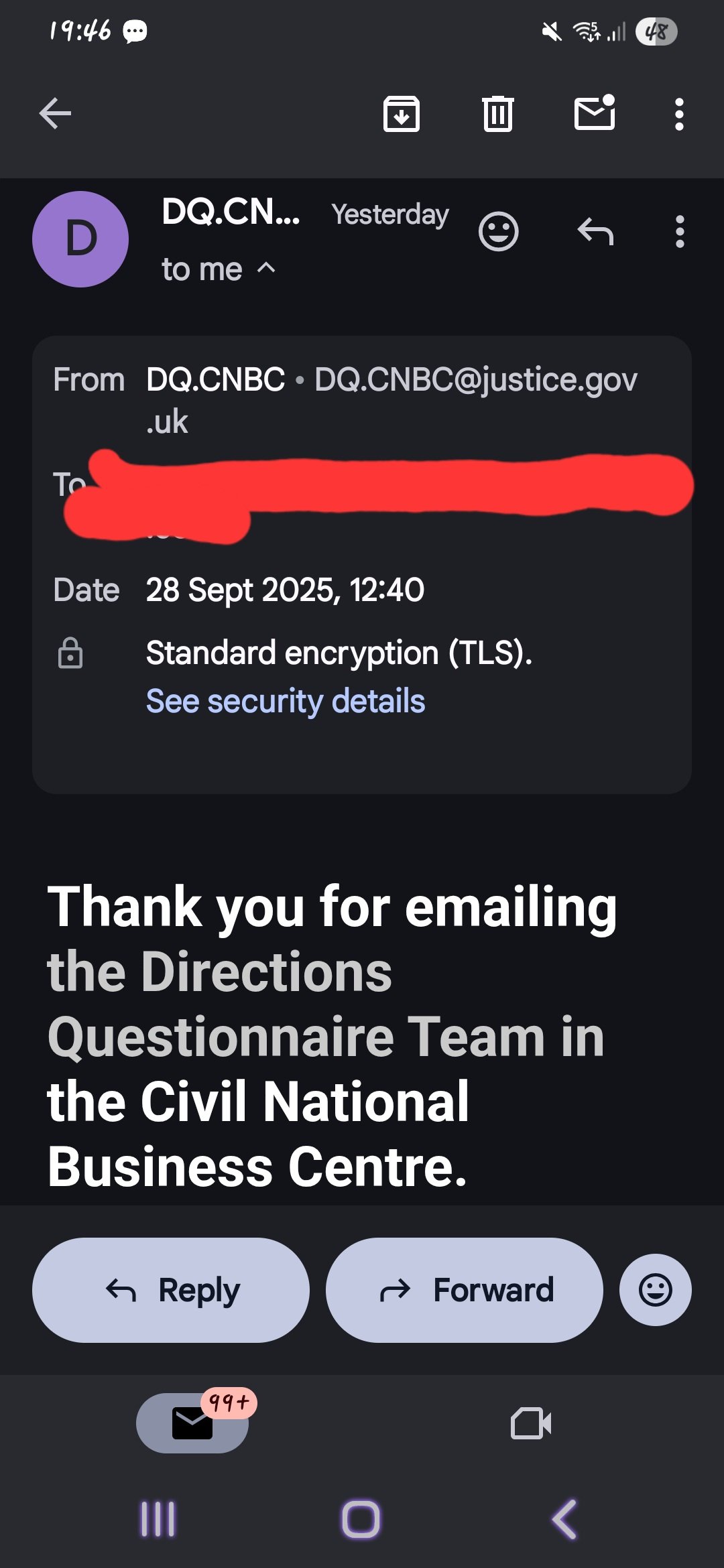Image resolution: width=724 pixels, height=1568 pixels.
Task: Tap the purple D sender avatar
Action: click(x=80, y=239)
